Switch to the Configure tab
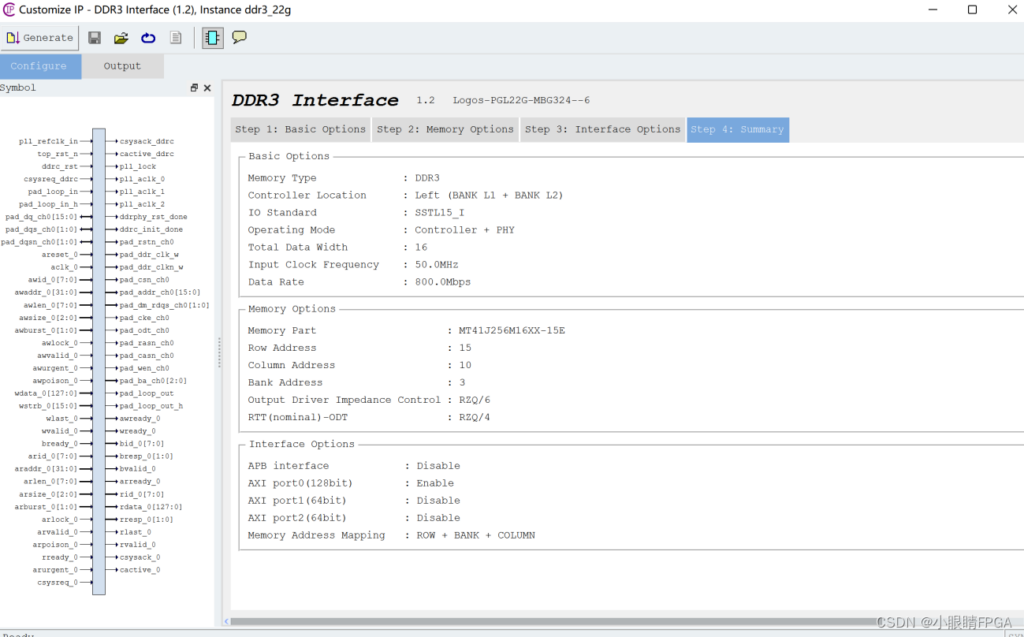The image size is (1024, 637). (x=38, y=66)
